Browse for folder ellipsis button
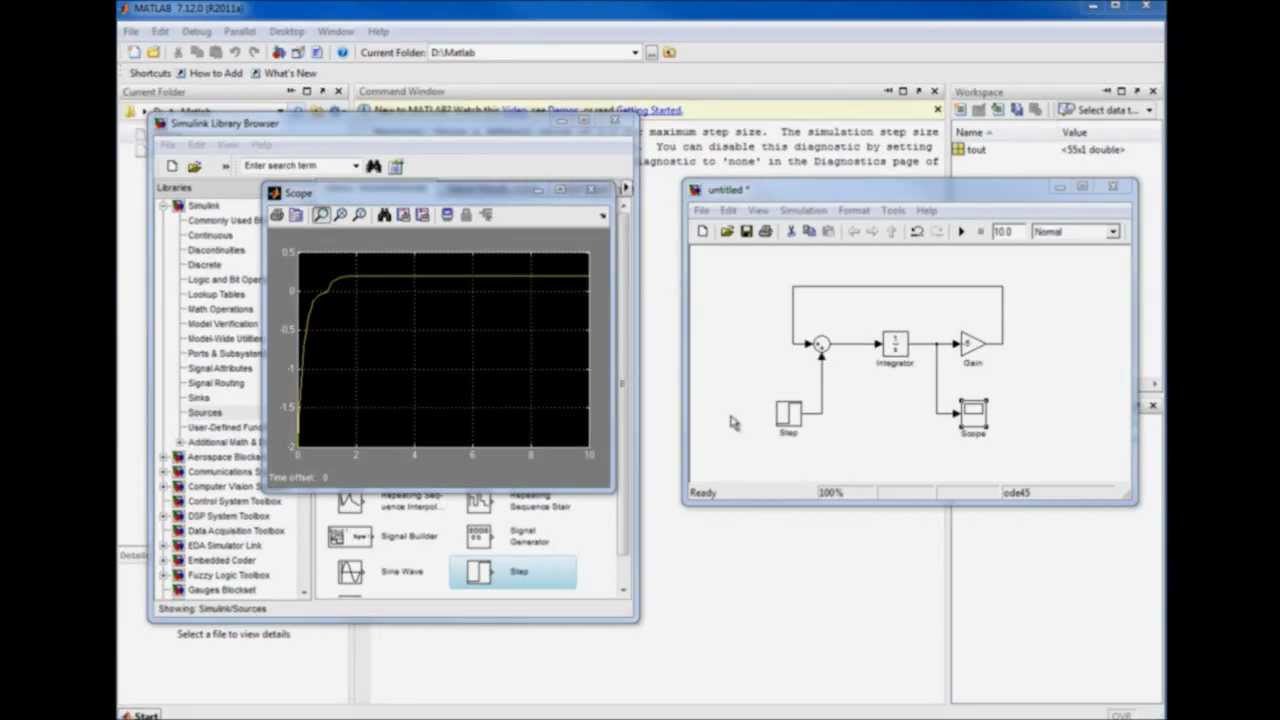 coord(651,53)
